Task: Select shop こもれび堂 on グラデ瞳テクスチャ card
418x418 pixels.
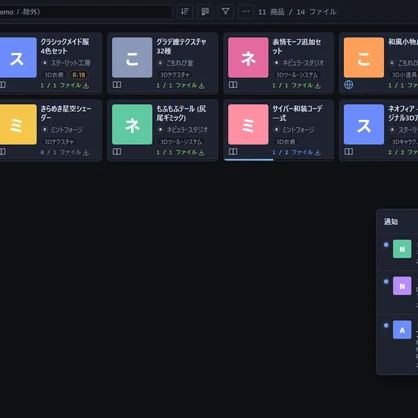Action: click(180, 63)
